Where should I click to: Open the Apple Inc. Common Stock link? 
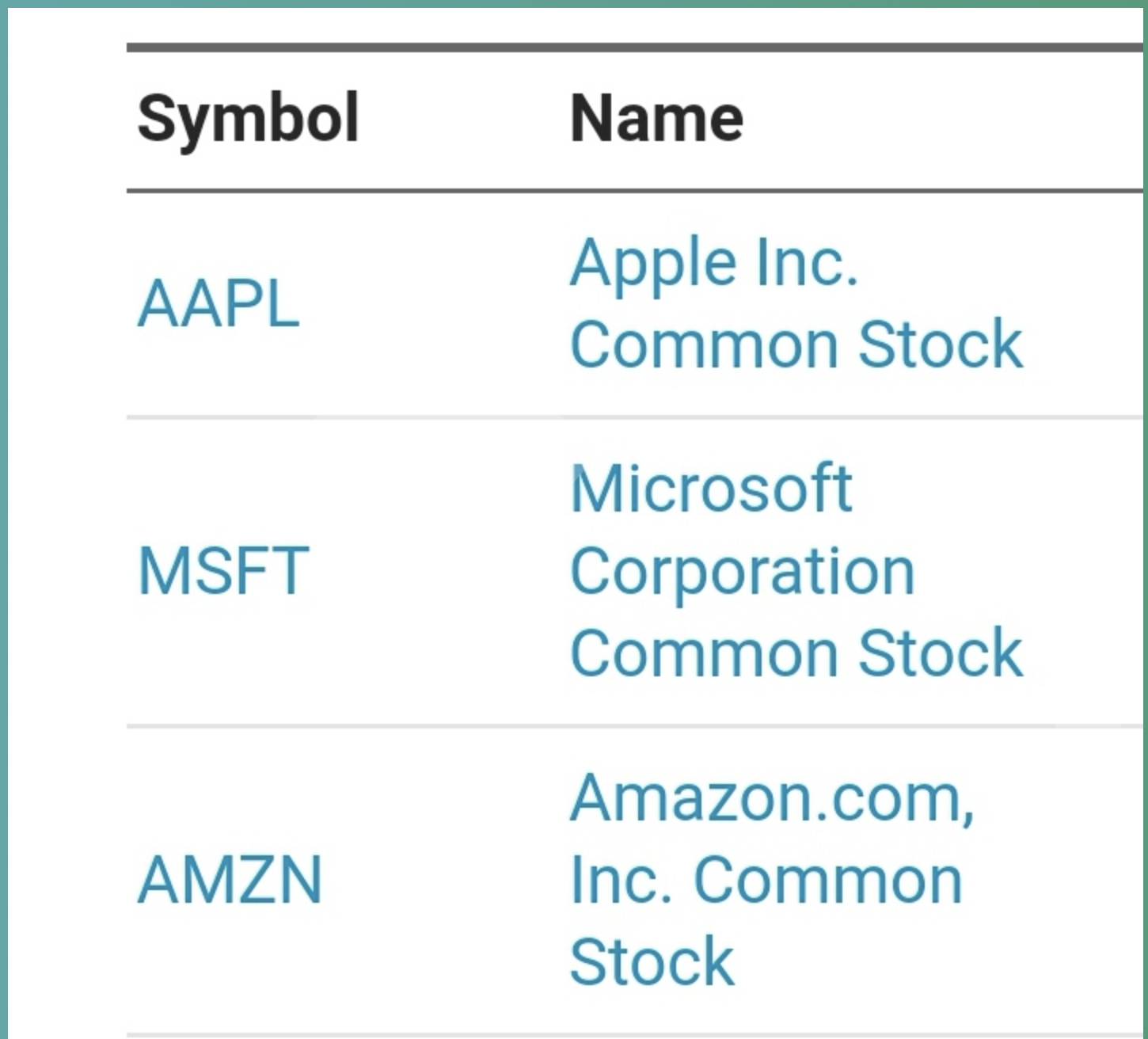(x=796, y=304)
